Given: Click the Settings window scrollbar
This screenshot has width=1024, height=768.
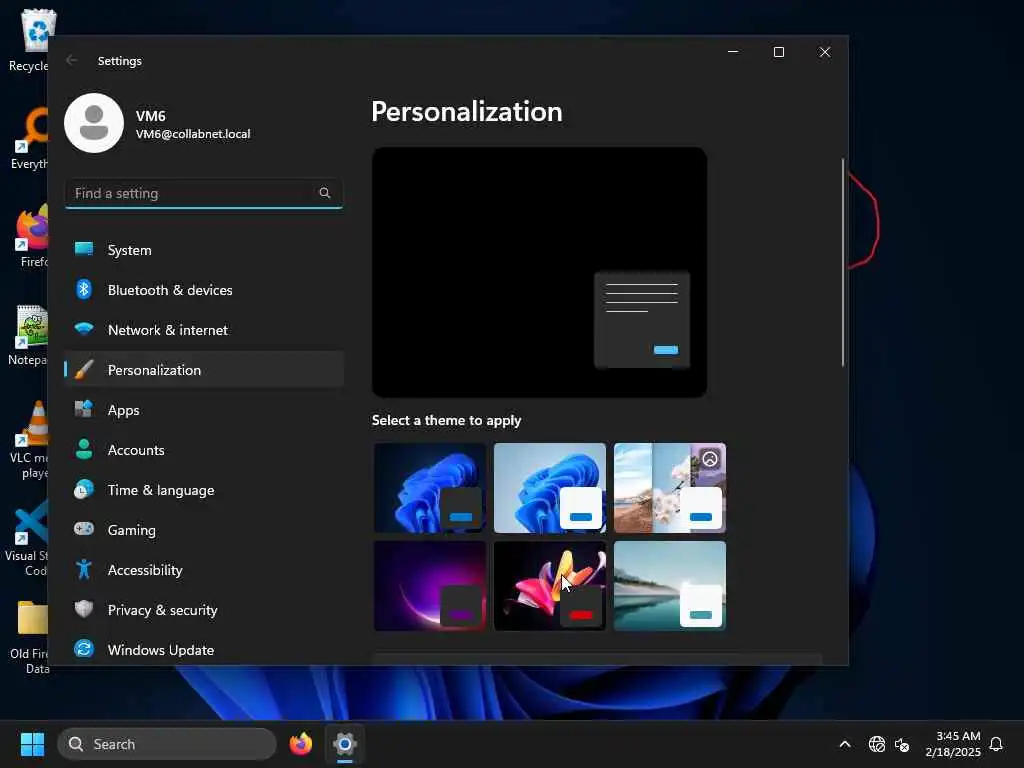Looking at the screenshot, I should click(x=843, y=262).
